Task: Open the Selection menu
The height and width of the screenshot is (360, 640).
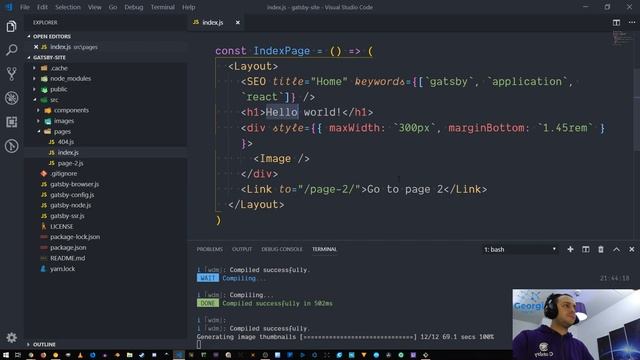Action: click(68, 7)
